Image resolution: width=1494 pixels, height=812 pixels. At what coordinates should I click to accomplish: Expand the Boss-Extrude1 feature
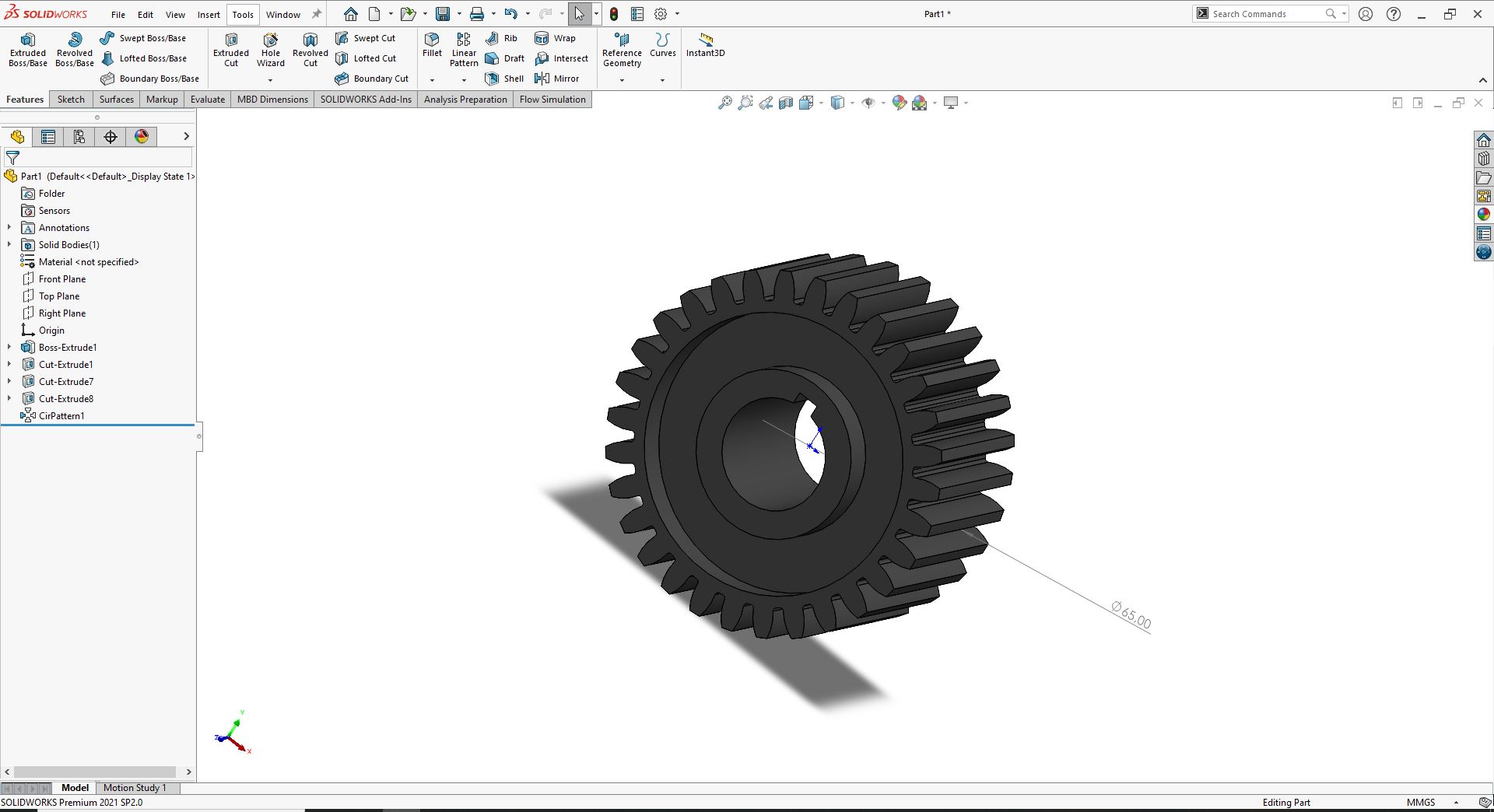9,348
